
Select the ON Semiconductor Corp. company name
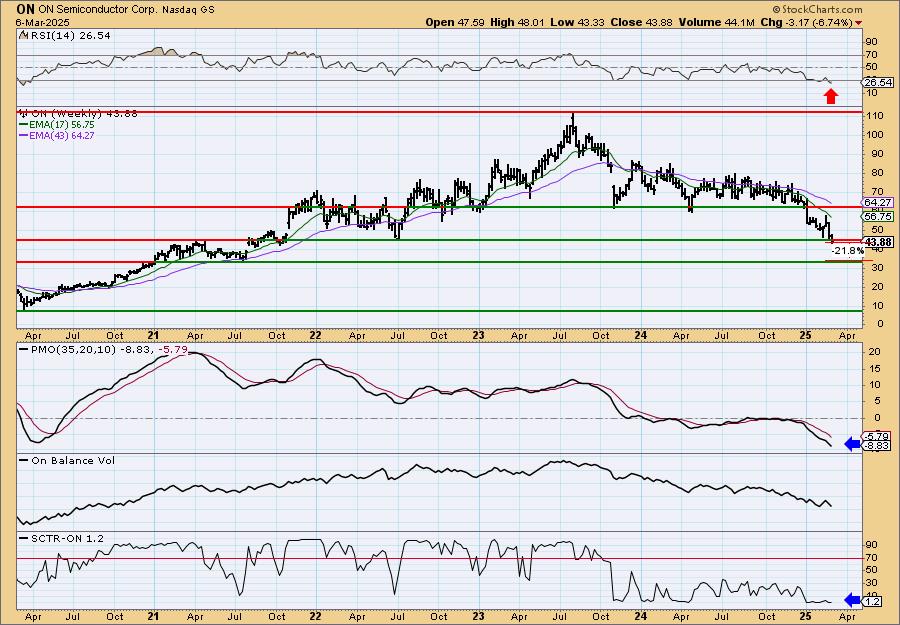pos(98,10)
